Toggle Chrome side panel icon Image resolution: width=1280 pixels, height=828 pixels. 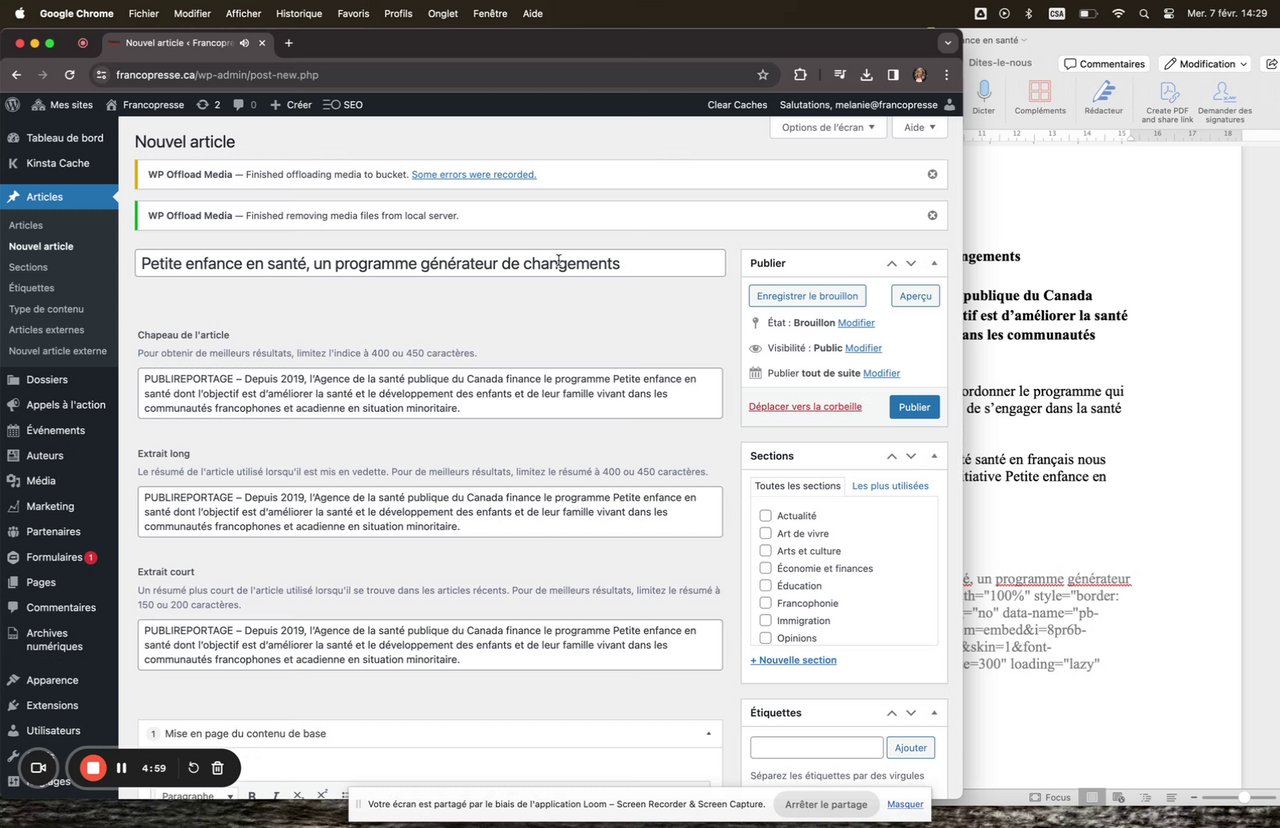coord(893,75)
